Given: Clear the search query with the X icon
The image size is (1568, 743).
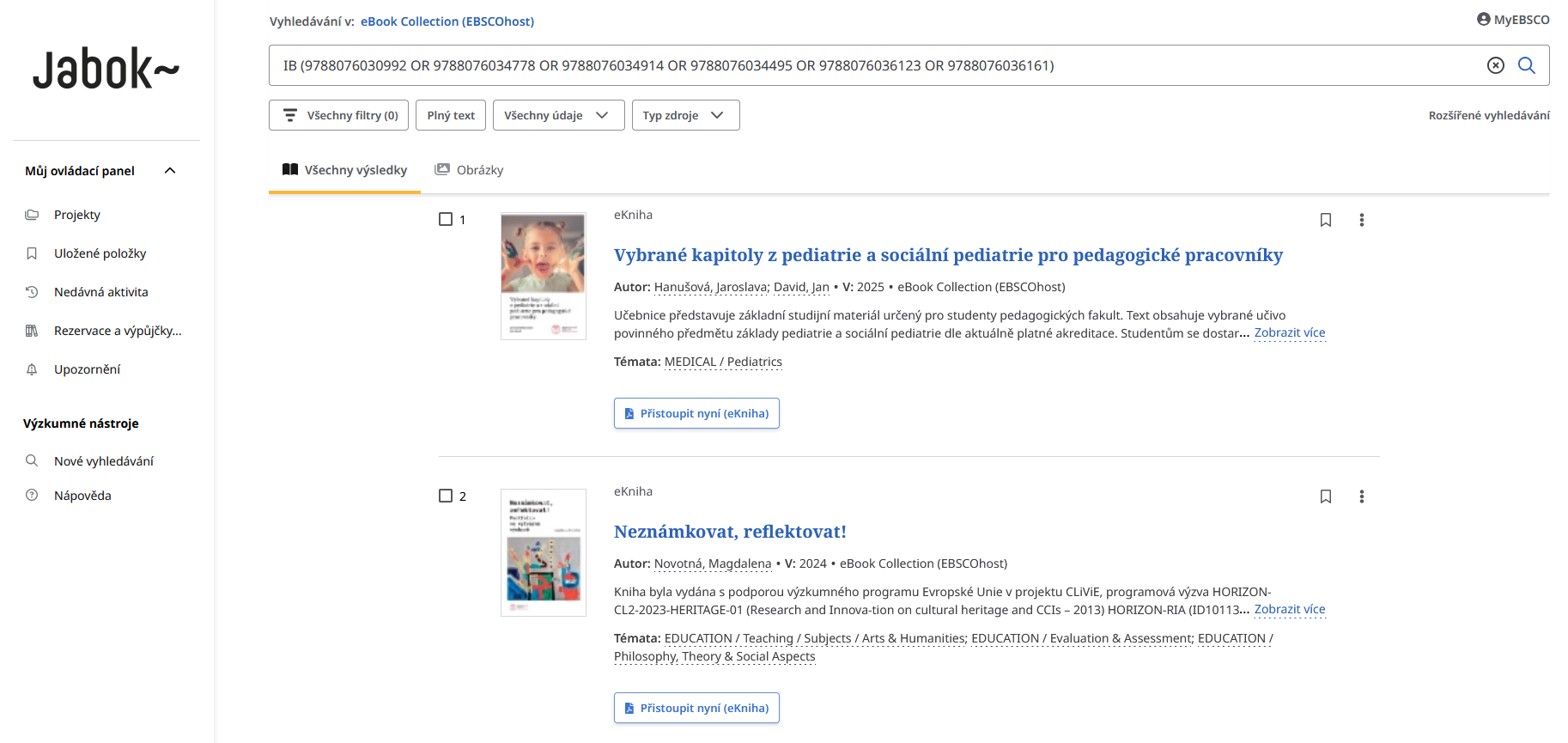Looking at the screenshot, I should click(1495, 65).
